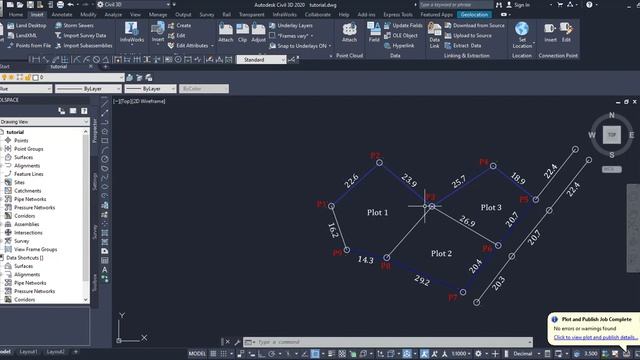Expand the Edit Attributes dropdown arrow
This screenshot has width=640, height=360.
212,46
